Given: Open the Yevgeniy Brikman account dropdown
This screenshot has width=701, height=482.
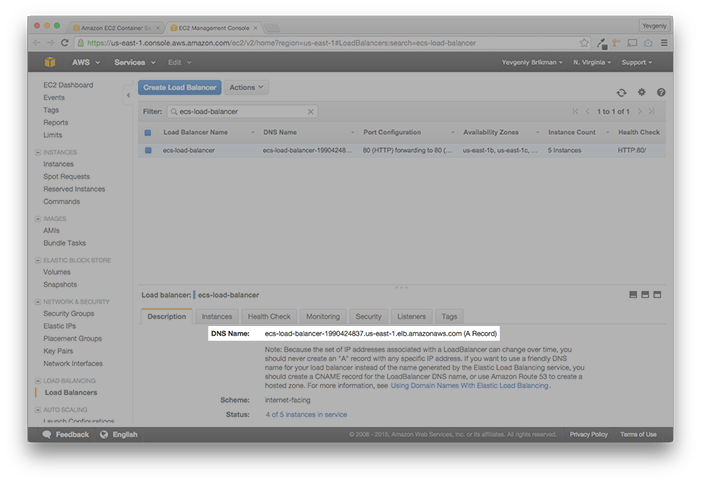Looking at the screenshot, I should pos(532,62).
